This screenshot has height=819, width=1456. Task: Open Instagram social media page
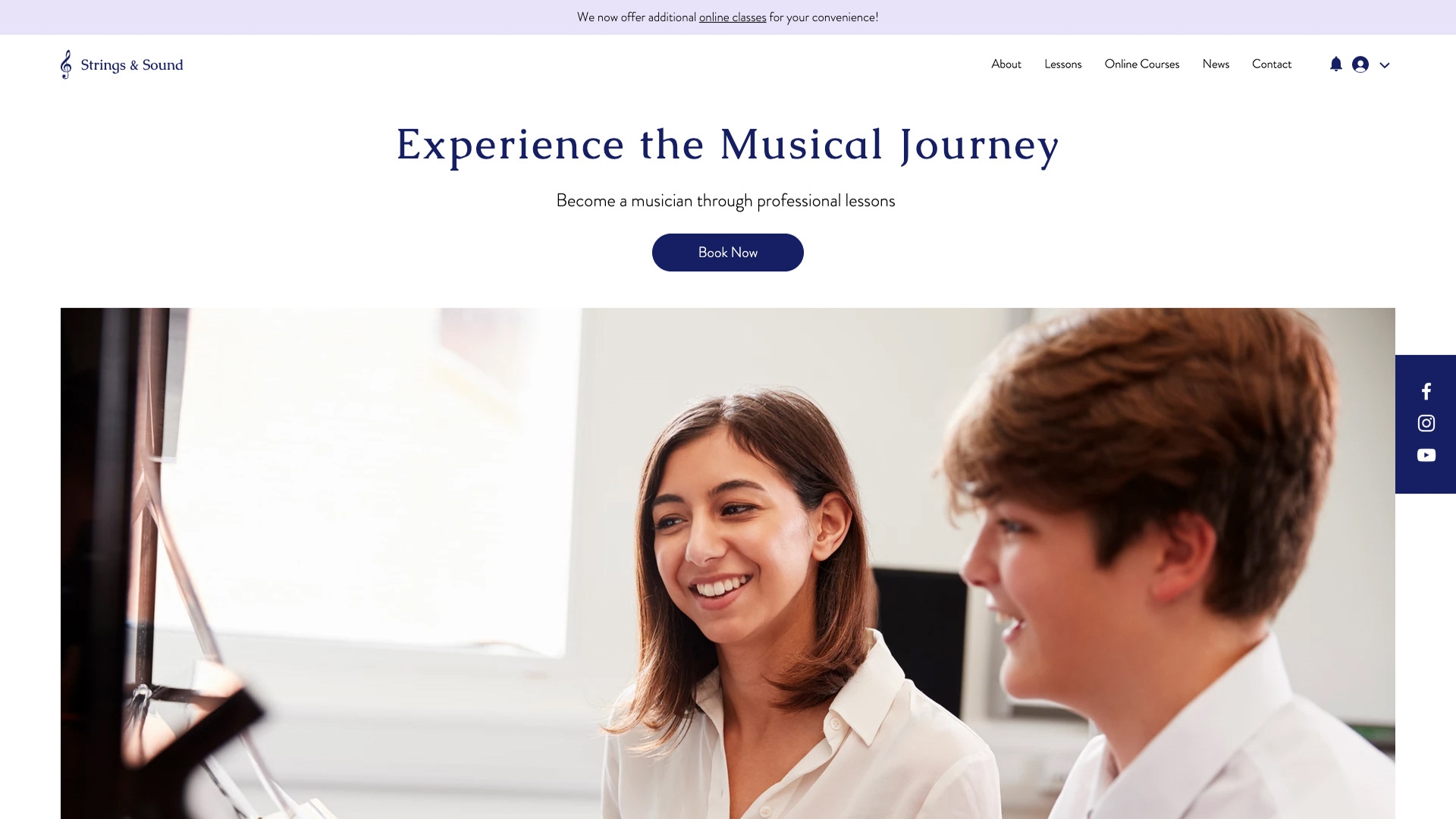1426,423
